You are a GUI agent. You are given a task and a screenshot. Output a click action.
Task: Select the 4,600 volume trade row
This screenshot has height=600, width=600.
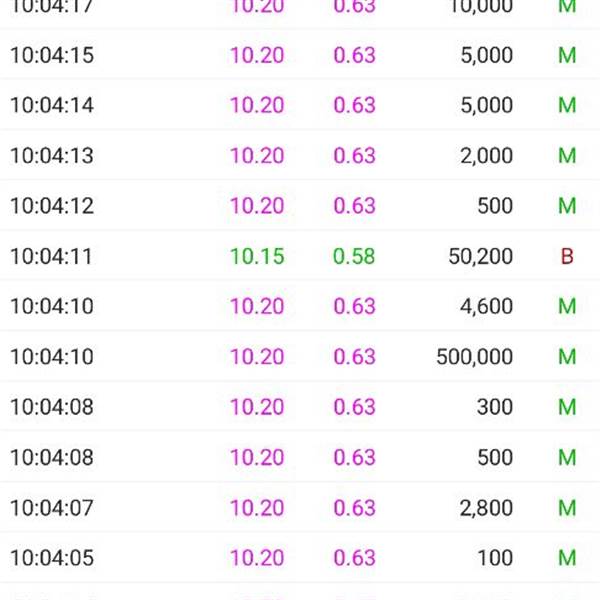pyautogui.click(x=300, y=306)
